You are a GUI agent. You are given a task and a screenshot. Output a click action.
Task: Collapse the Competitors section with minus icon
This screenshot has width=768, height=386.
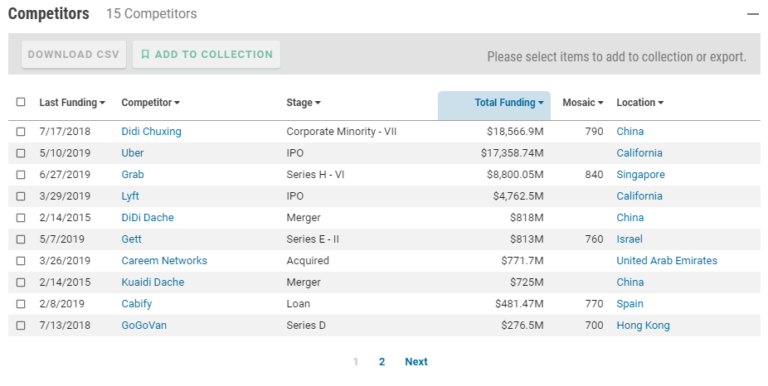752,14
